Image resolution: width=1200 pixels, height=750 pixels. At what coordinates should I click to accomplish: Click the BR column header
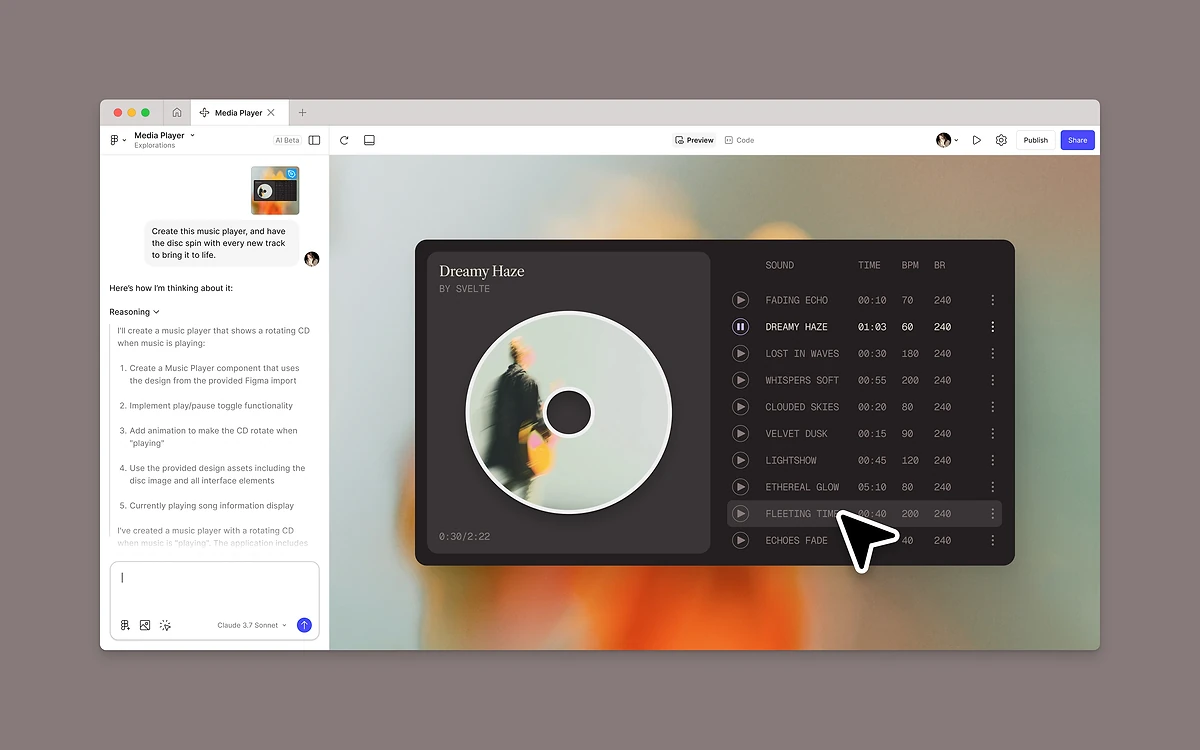point(940,265)
